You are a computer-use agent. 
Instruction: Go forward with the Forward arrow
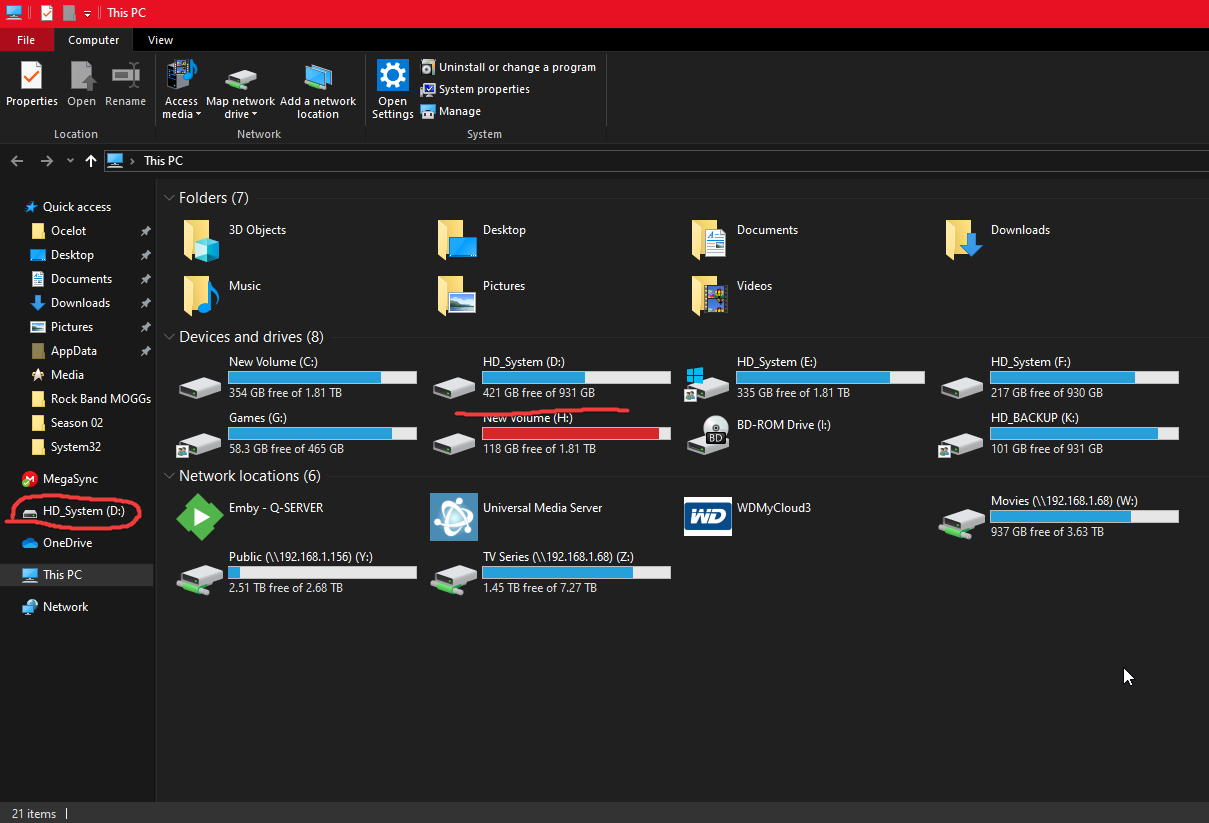[46, 161]
